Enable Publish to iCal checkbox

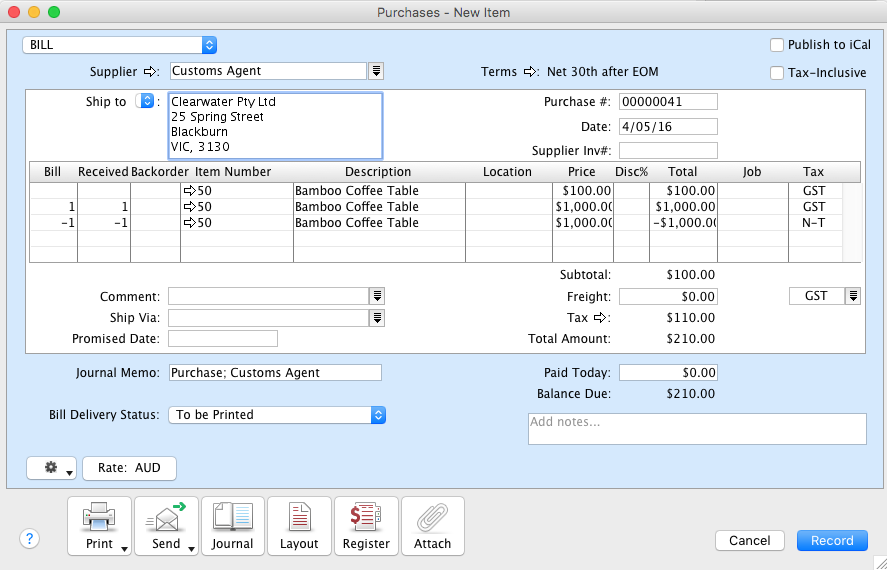click(x=777, y=45)
